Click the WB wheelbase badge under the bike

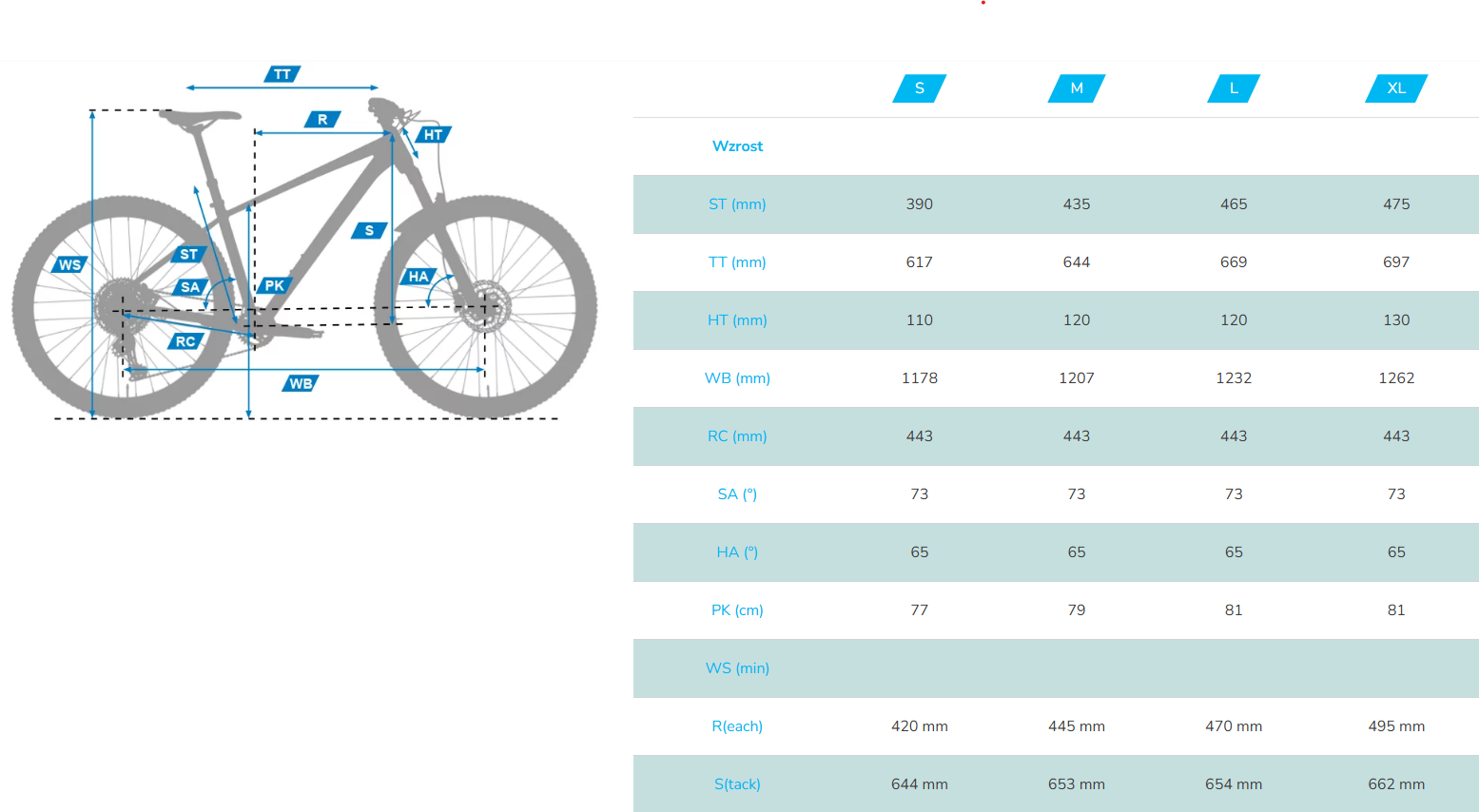(301, 383)
